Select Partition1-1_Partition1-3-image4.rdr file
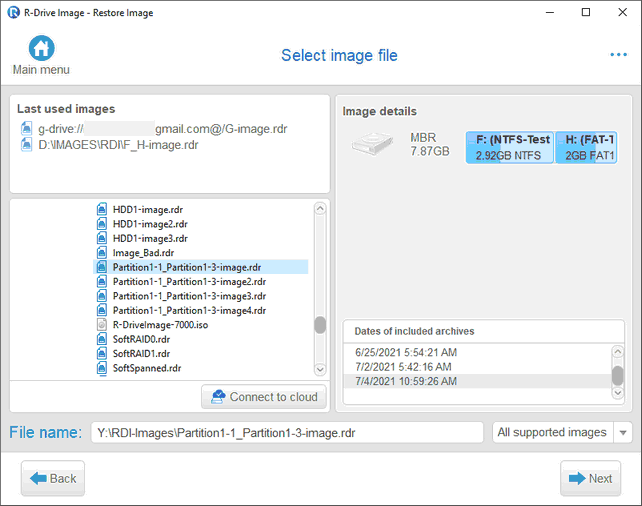Image resolution: width=642 pixels, height=506 pixels. coord(189,310)
